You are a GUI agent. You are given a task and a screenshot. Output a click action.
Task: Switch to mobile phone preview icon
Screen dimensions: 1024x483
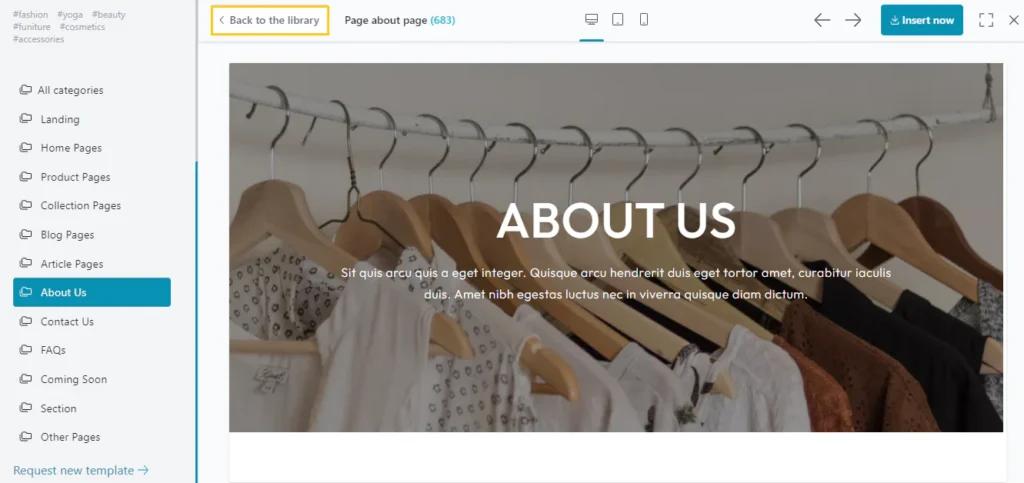643,20
